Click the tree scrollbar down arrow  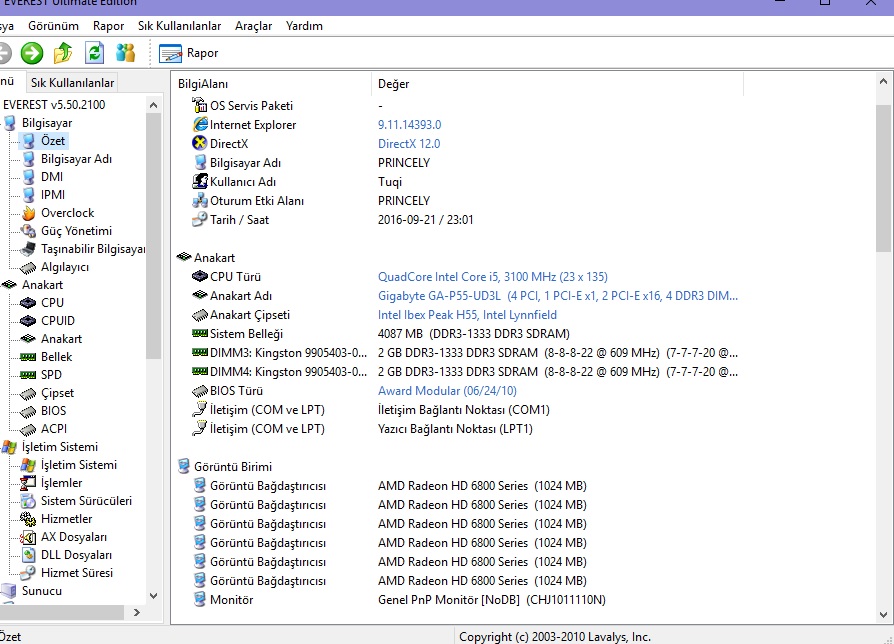coord(153,596)
